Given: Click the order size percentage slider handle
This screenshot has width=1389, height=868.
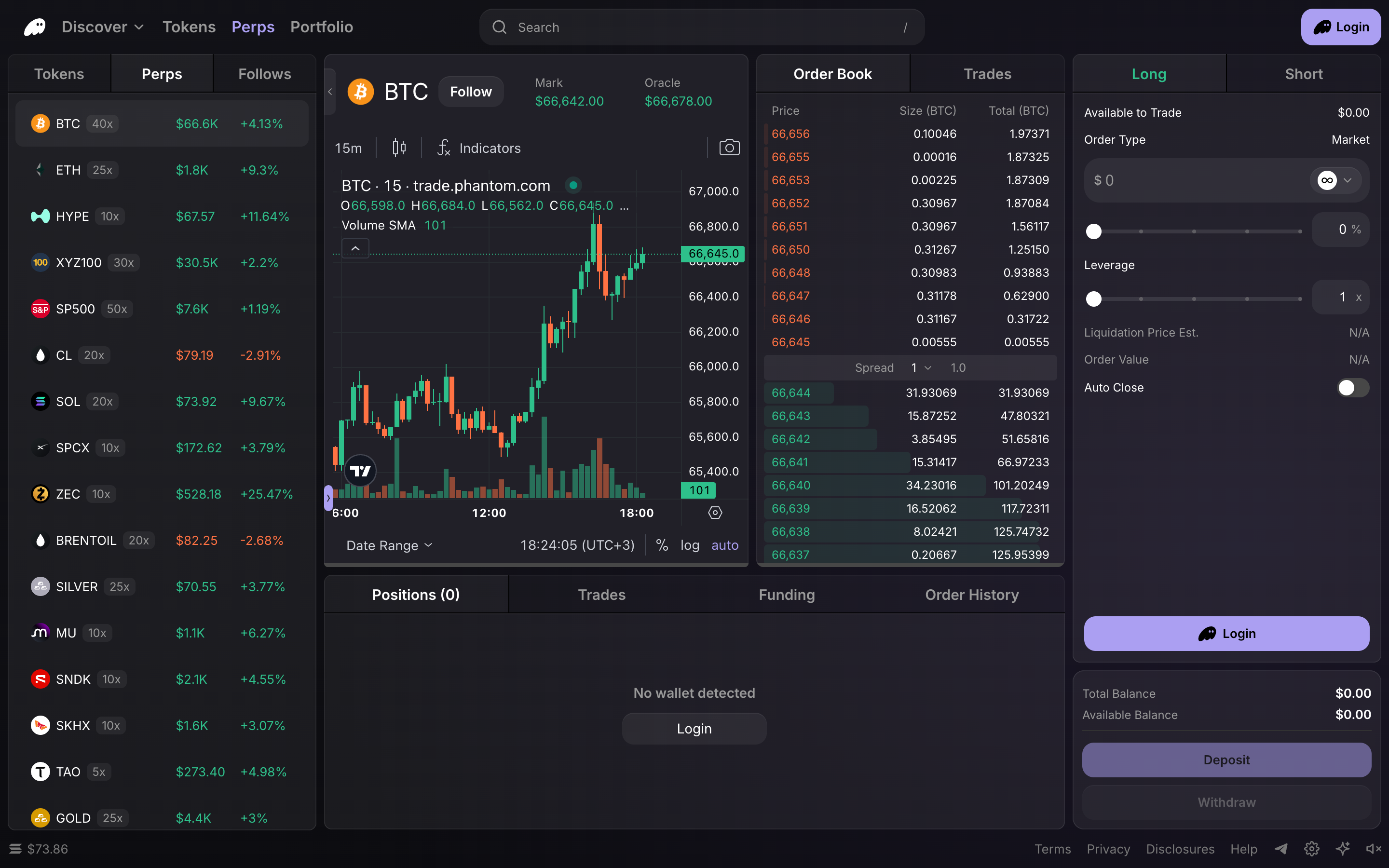Looking at the screenshot, I should 1094,231.
